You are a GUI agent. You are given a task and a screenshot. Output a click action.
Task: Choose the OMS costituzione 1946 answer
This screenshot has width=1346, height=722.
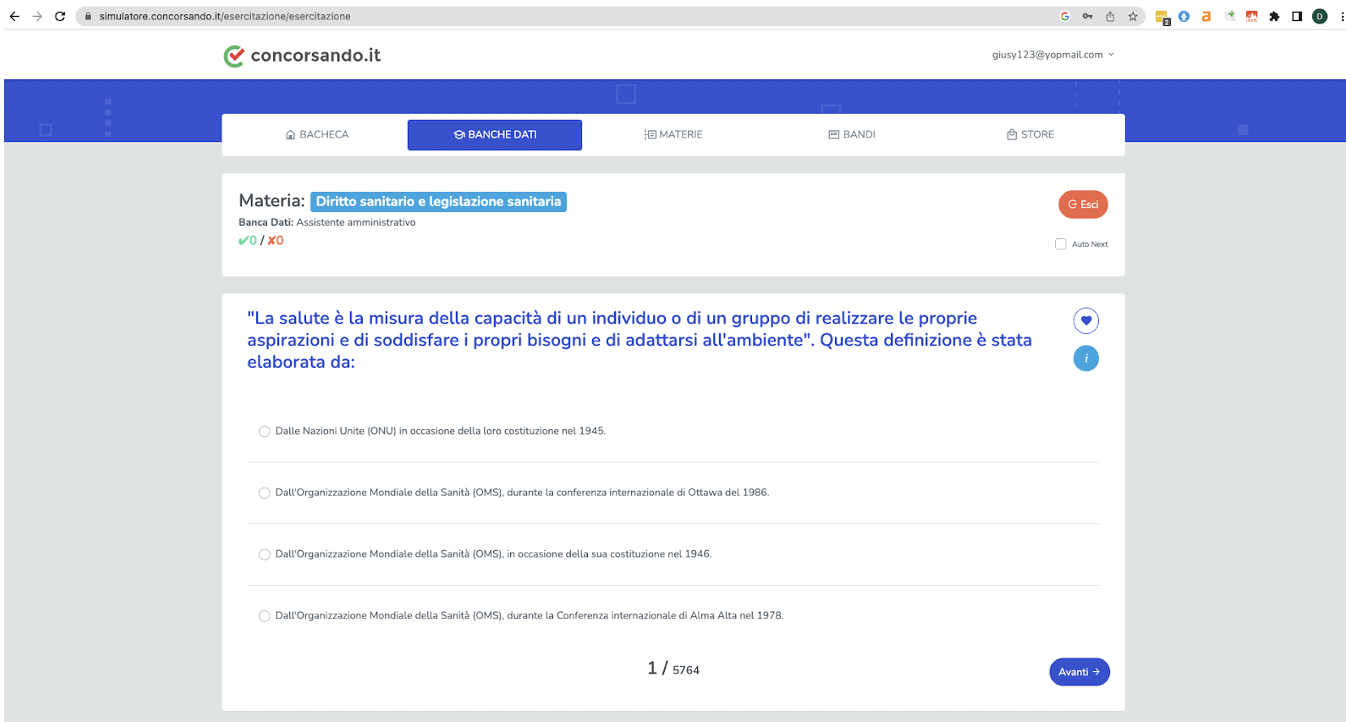(x=264, y=554)
